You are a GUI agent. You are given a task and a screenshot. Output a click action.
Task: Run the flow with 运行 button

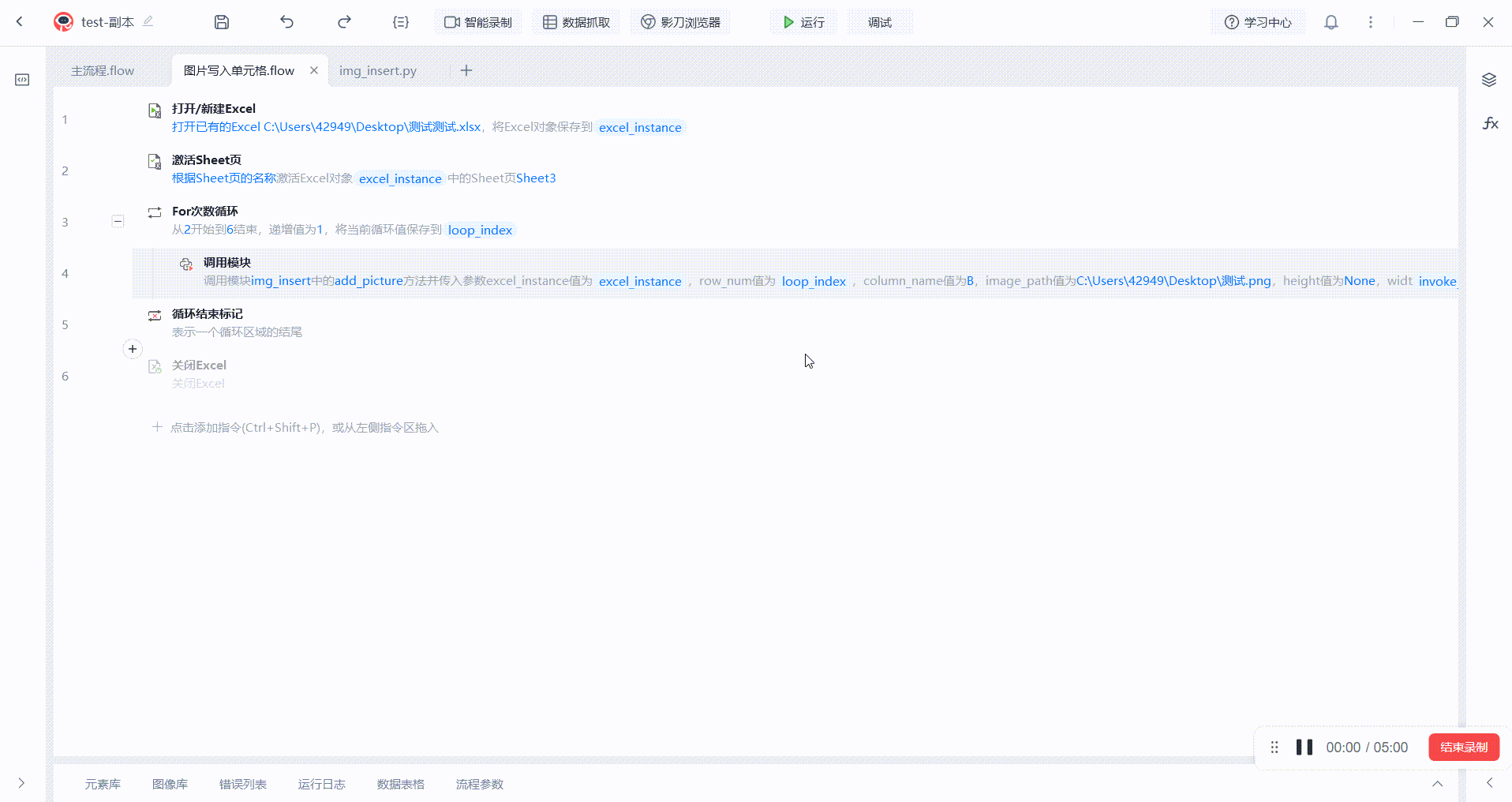click(803, 22)
